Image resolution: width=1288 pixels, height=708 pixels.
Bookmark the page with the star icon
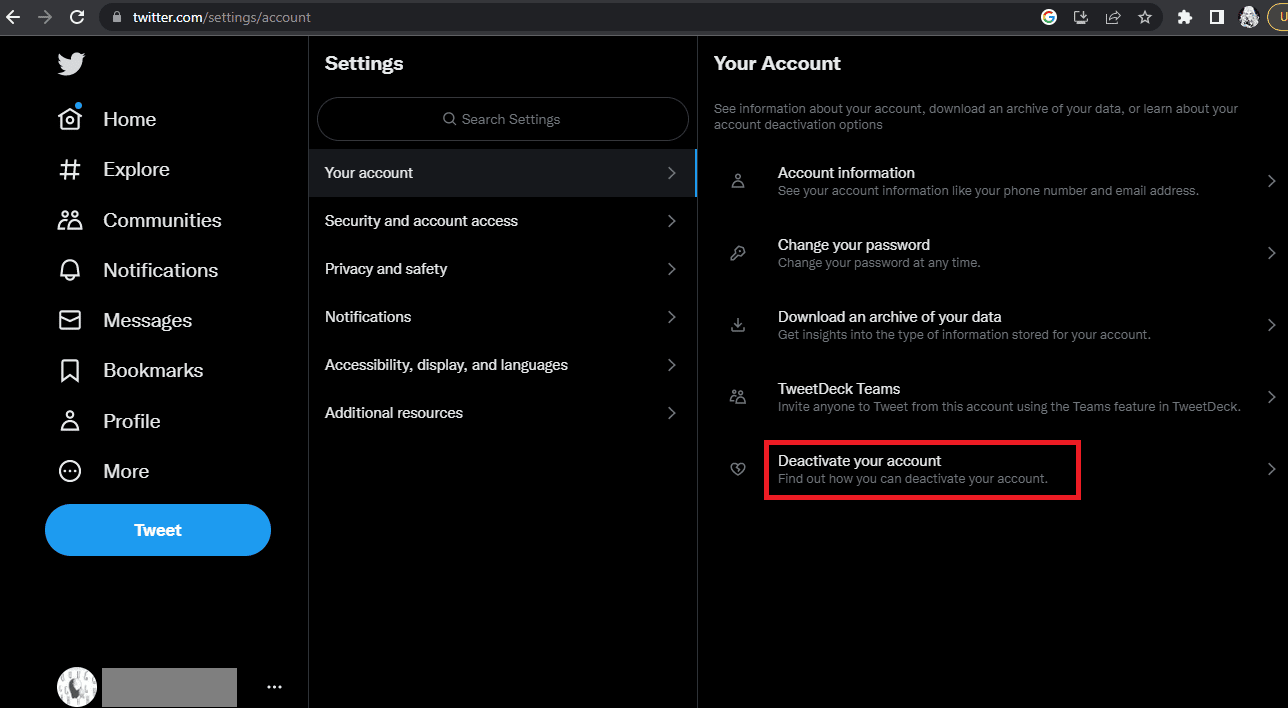tap(1145, 17)
